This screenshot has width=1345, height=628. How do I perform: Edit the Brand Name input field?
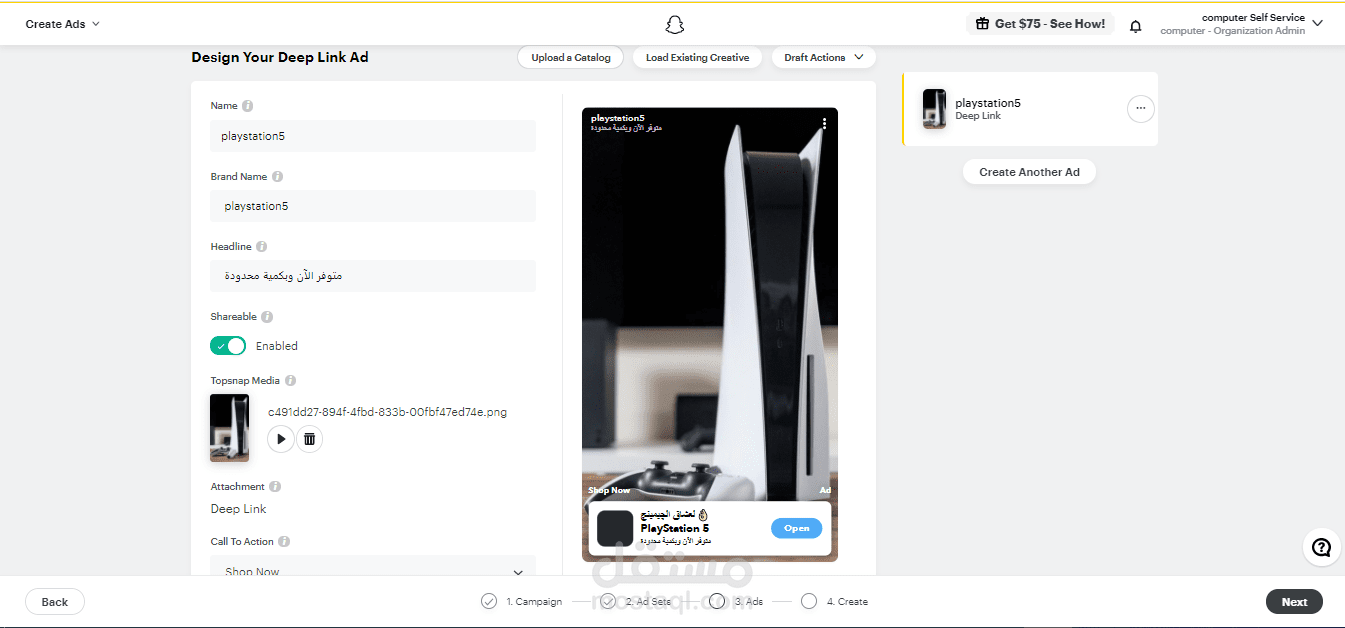point(373,206)
